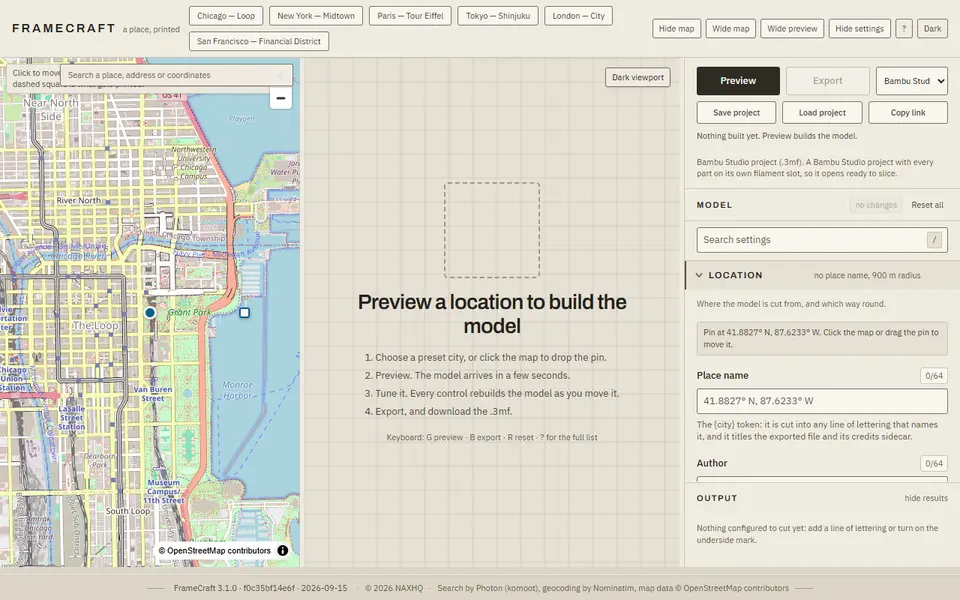Click the Export button
The height and width of the screenshot is (600, 960).
coord(827,81)
